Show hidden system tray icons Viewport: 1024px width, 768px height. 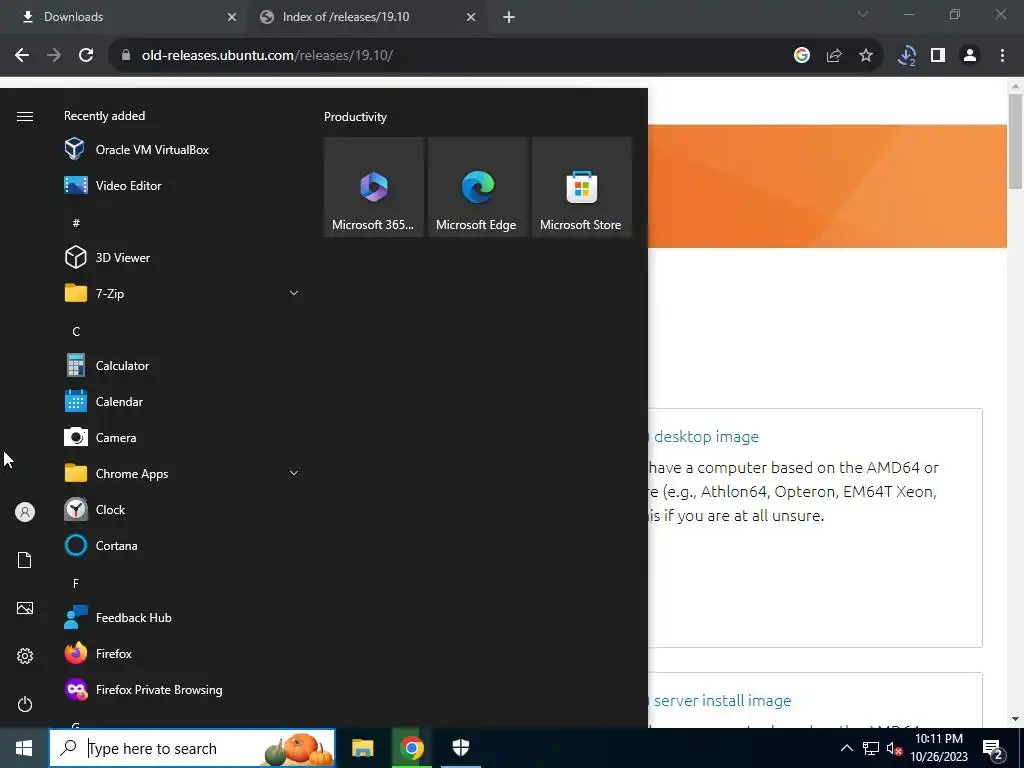[846, 748]
